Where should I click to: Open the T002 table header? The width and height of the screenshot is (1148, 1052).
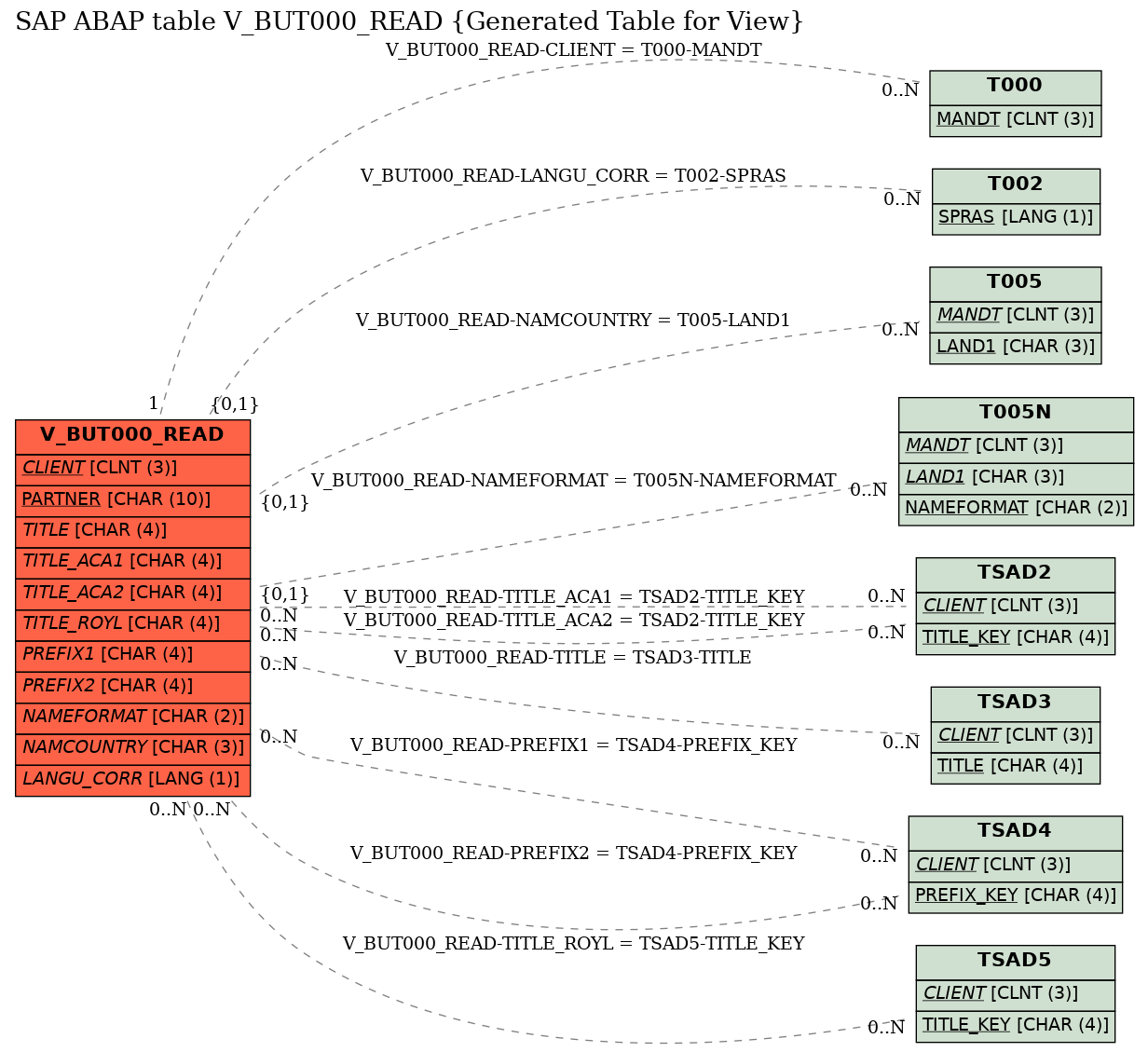coord(1016,184)
